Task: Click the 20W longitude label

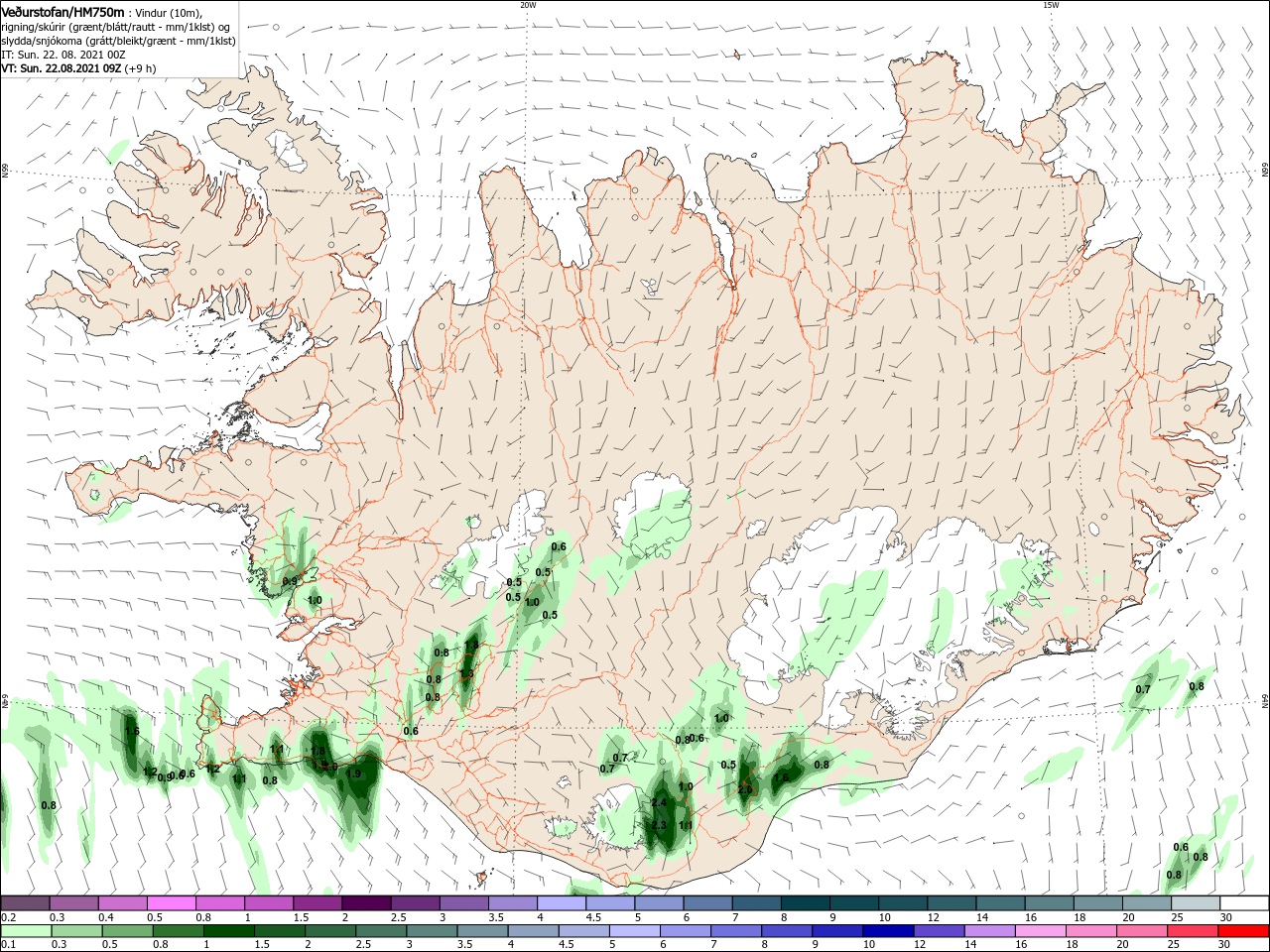Action: [x=528, y=5]
